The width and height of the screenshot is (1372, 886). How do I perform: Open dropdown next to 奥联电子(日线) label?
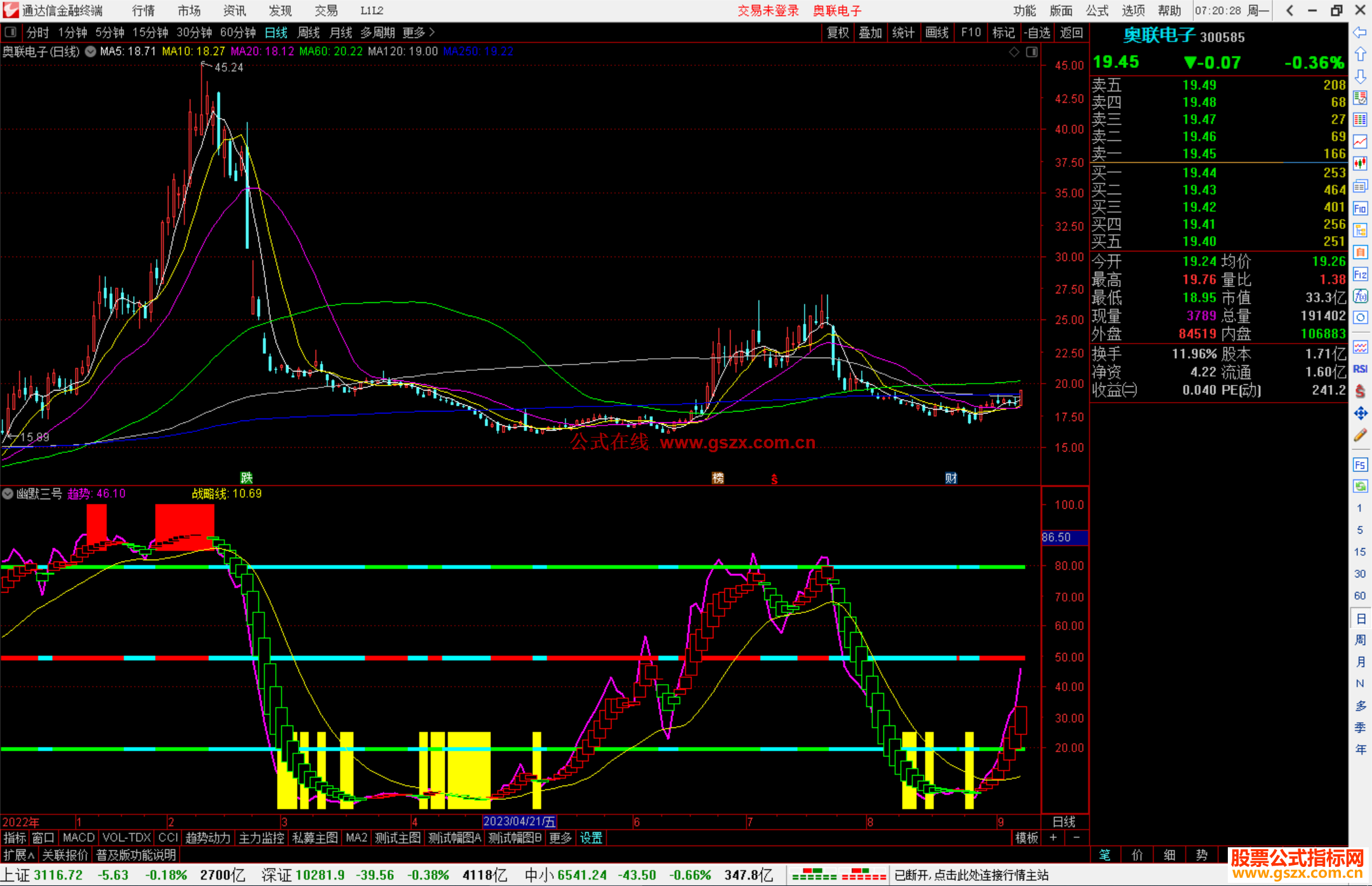pyautogui.click(x=91, y=51)
